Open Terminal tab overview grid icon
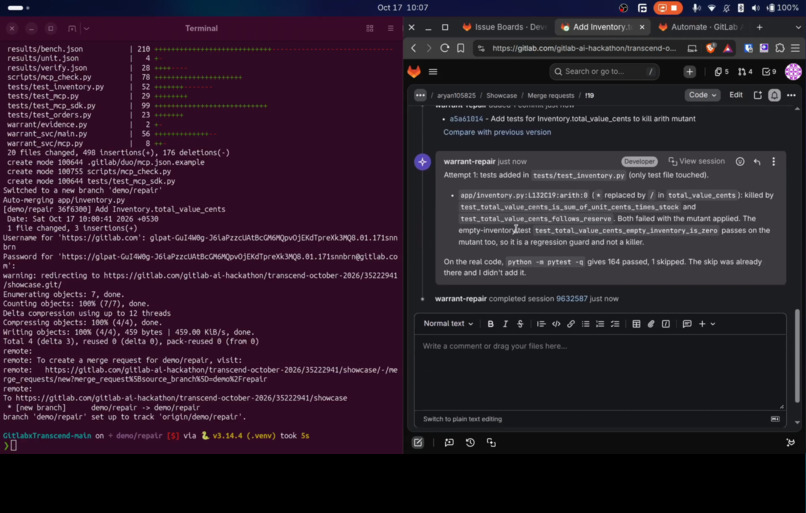 [370, 28]
